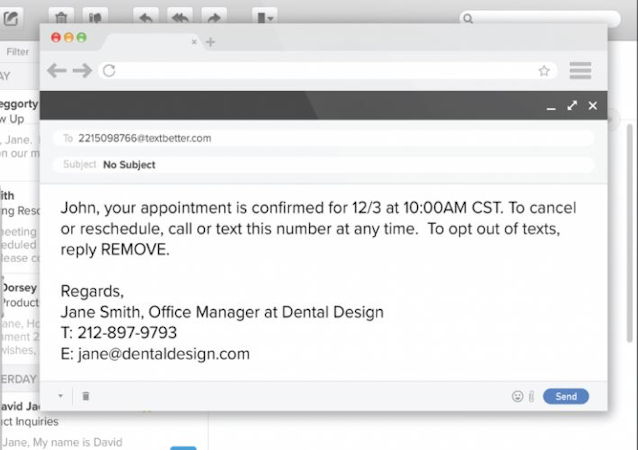Click the compose new message icon
The image size is (638, 450).
click(11, 17)
